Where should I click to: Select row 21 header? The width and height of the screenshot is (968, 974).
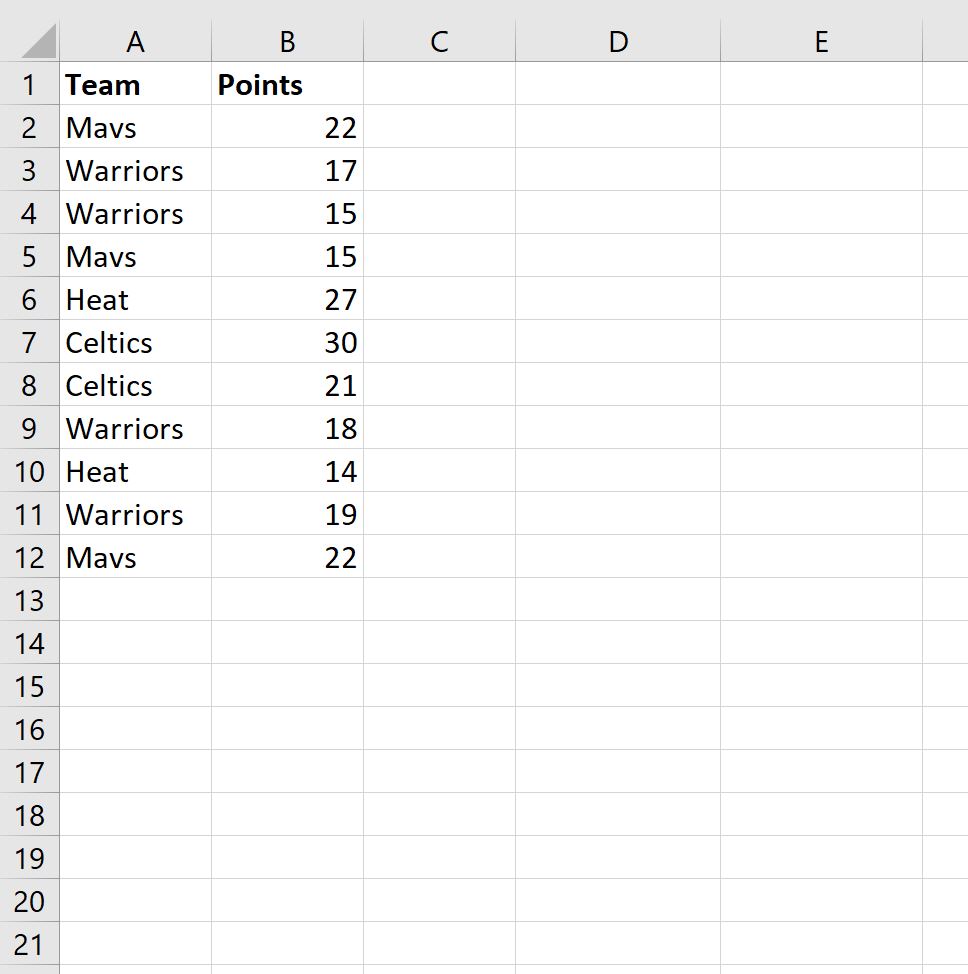(29, 944)
